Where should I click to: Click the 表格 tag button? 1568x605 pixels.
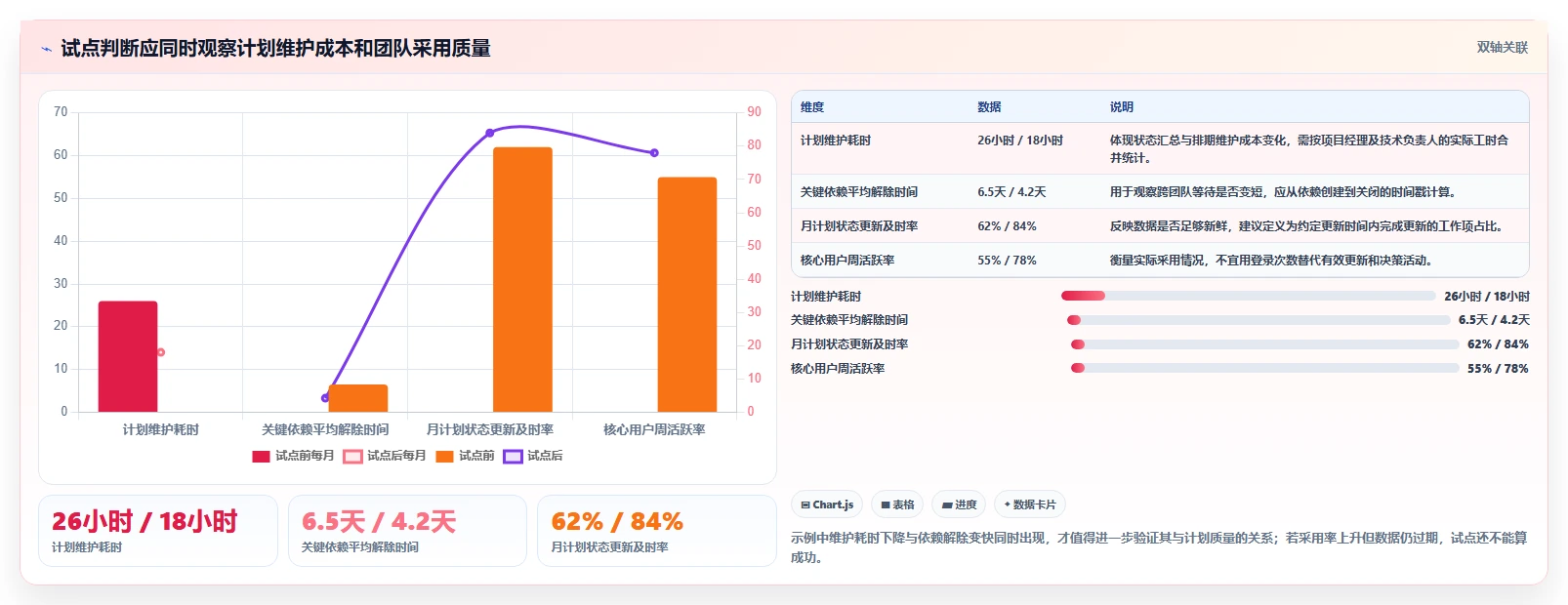pos(897,504)
